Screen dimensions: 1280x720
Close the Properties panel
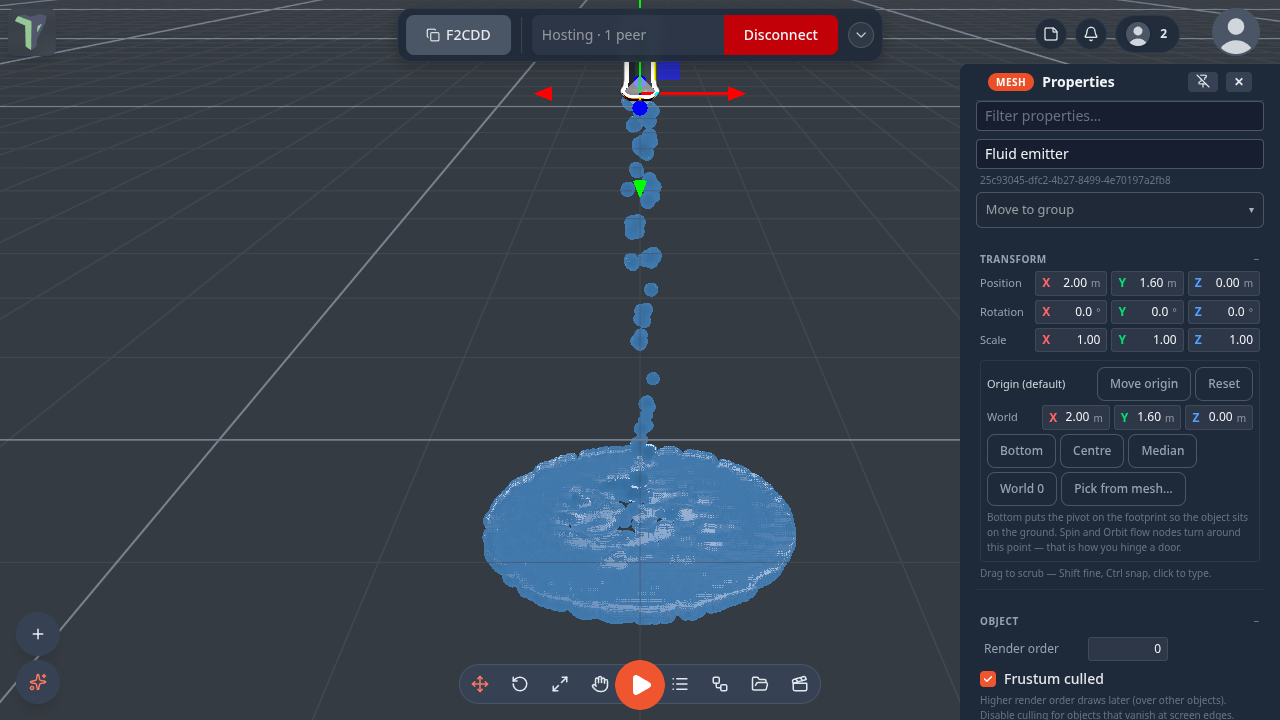[1239, 82]
